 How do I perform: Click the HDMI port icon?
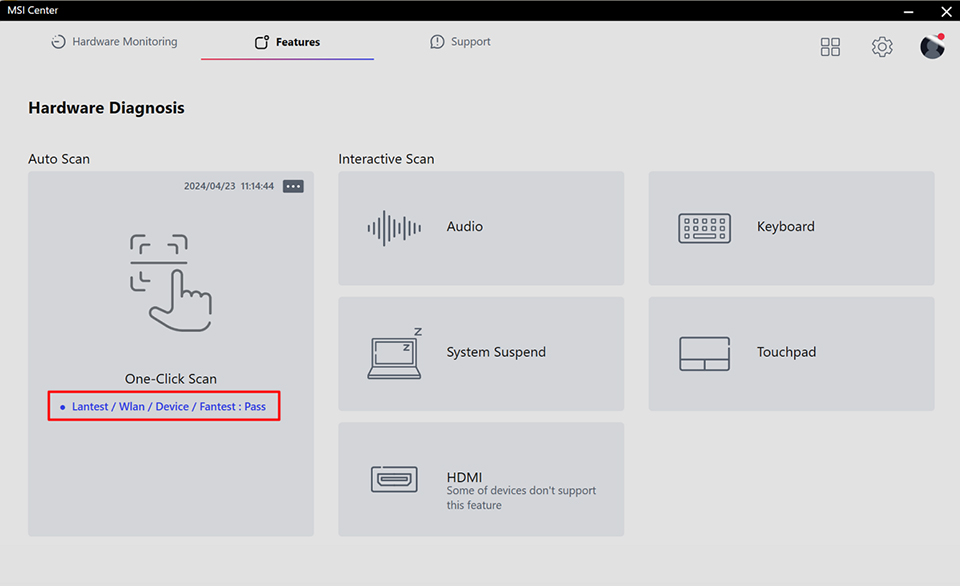(x=394, y=479)
